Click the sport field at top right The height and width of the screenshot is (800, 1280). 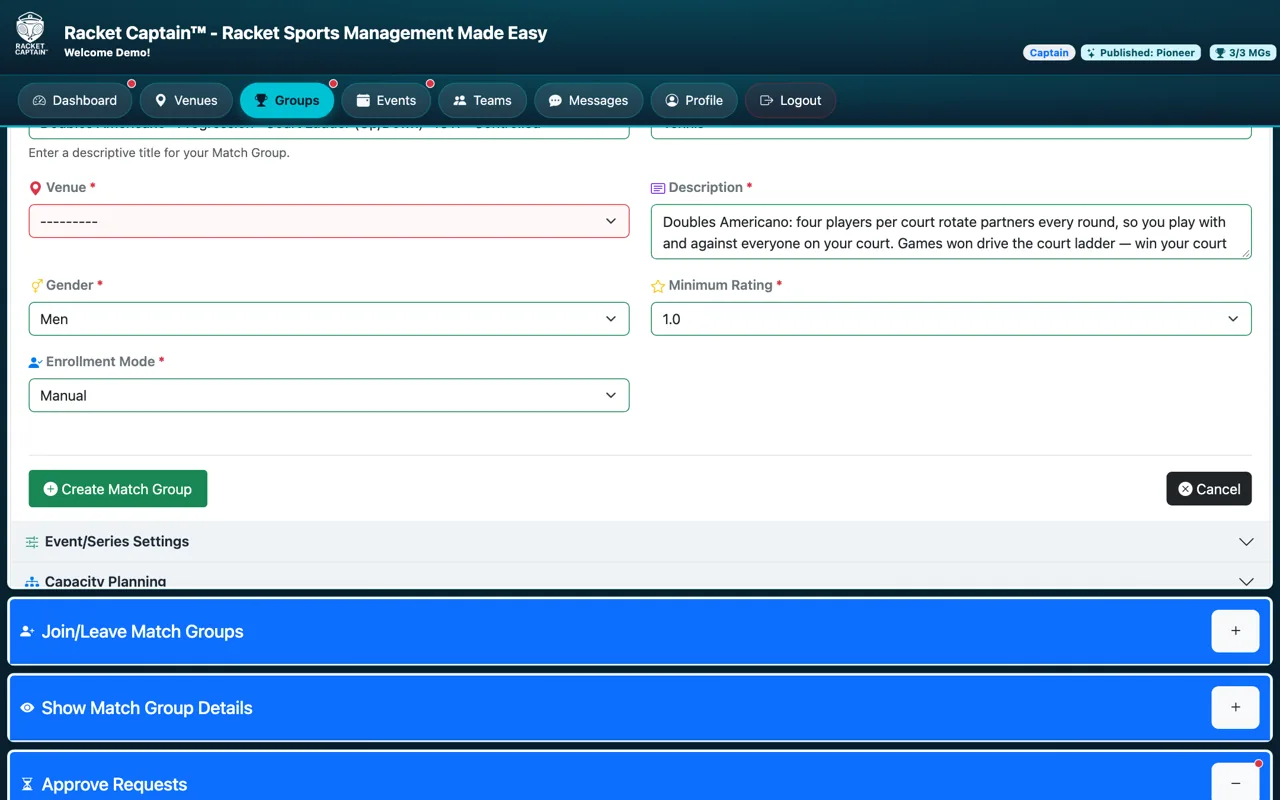coord(951,131)
